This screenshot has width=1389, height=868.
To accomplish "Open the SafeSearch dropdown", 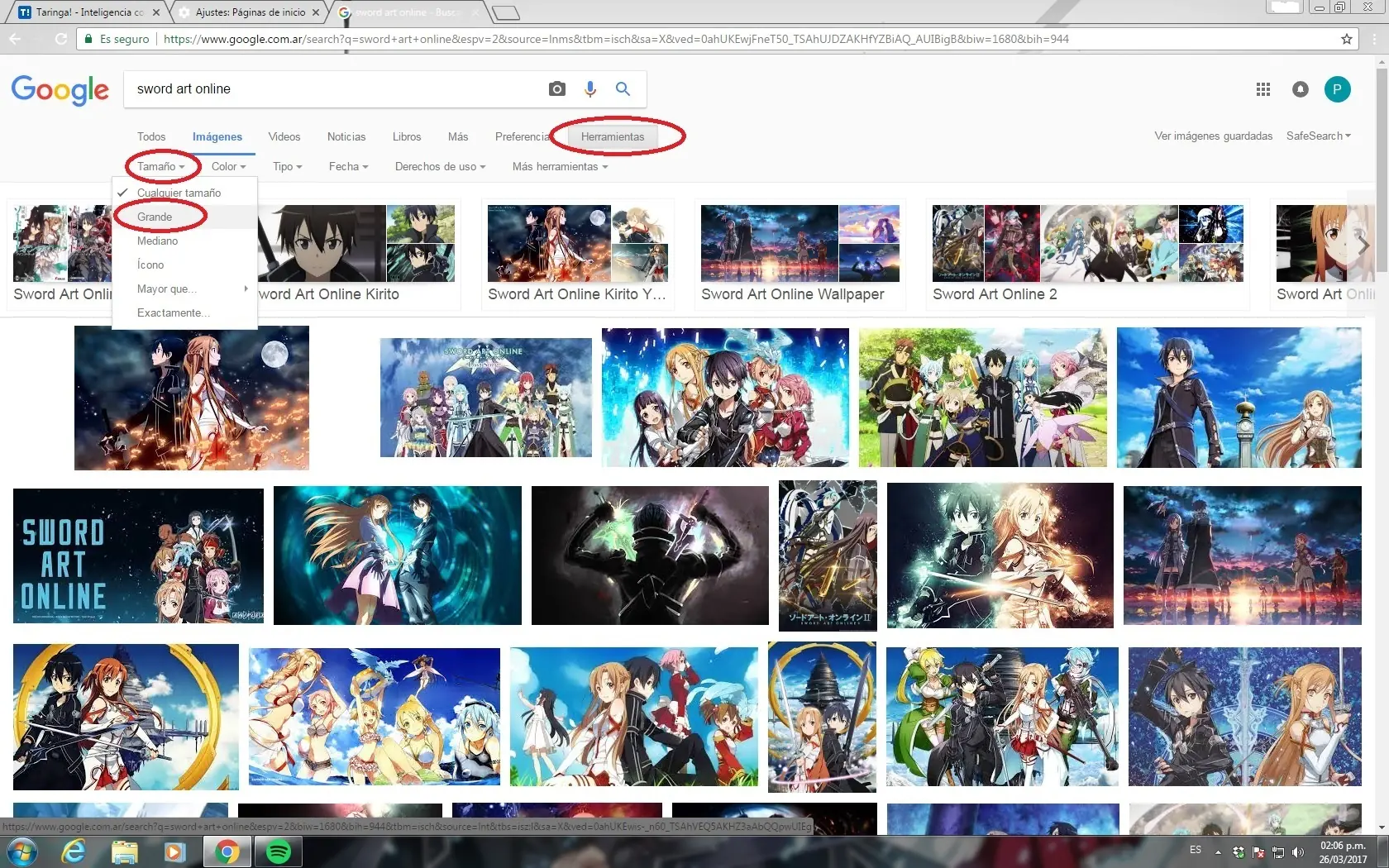I will [1318, 136].
